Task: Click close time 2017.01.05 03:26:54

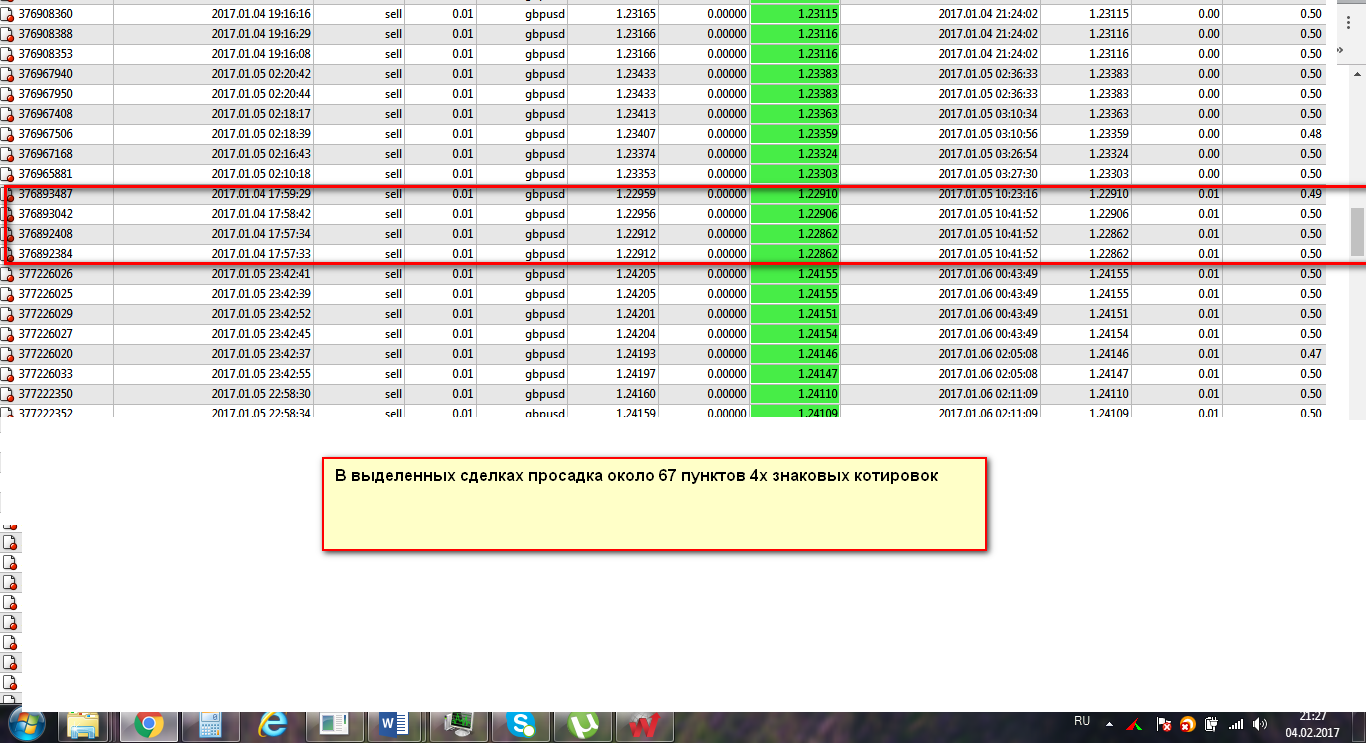Action: [988, 154]
